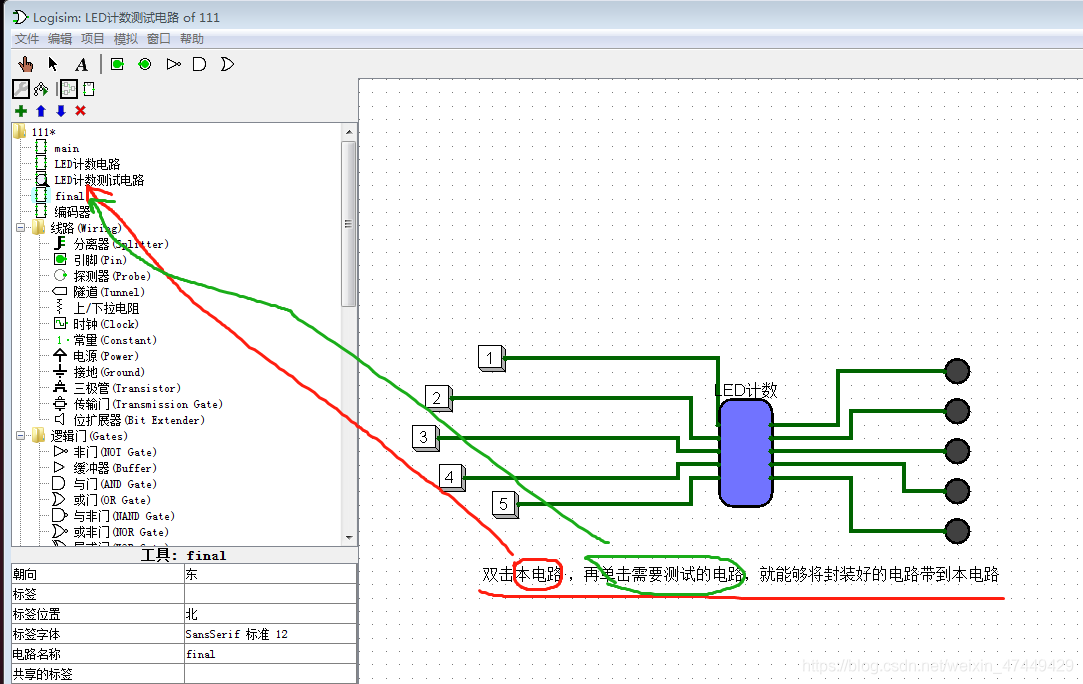
Task: Edit 电路名称 value final
Action: click(x=270, y=654)
